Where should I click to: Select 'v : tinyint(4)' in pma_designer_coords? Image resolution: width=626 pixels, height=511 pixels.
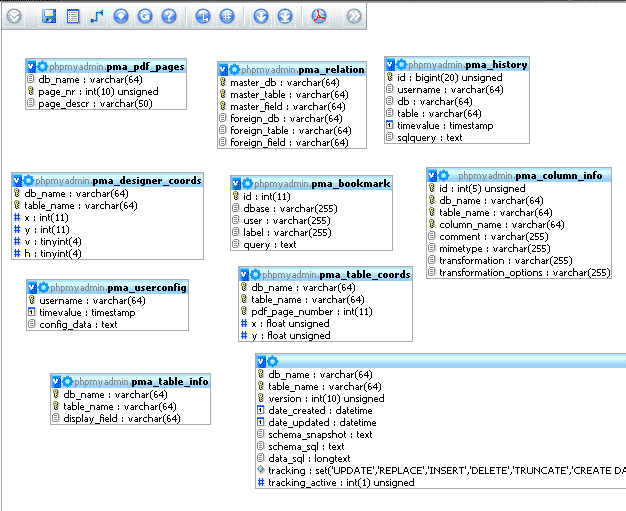point(107,242)
